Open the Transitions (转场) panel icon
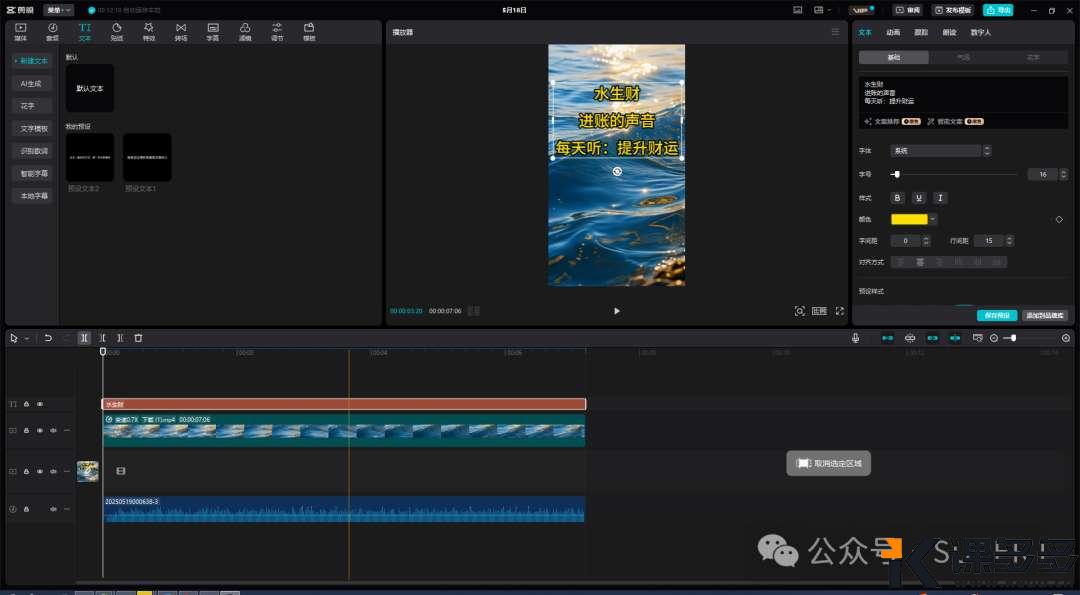 coord(180,31)
